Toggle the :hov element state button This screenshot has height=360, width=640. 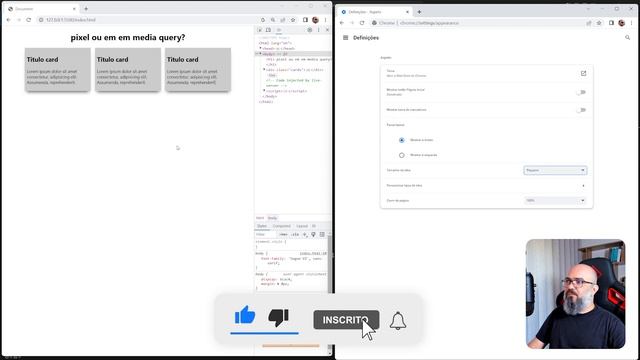click(283, 235)
